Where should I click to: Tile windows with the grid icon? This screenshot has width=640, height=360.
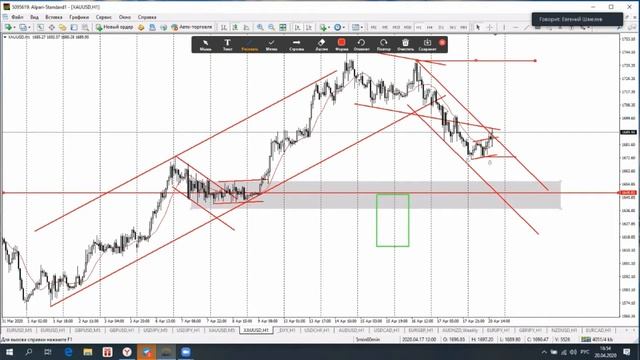(x=282, y=27)
